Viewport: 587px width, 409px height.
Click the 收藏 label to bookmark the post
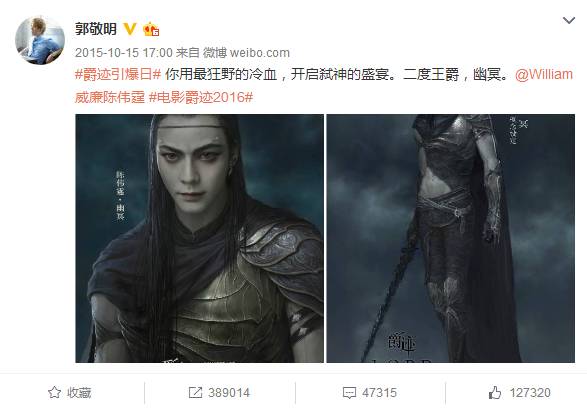click(79, 393)
